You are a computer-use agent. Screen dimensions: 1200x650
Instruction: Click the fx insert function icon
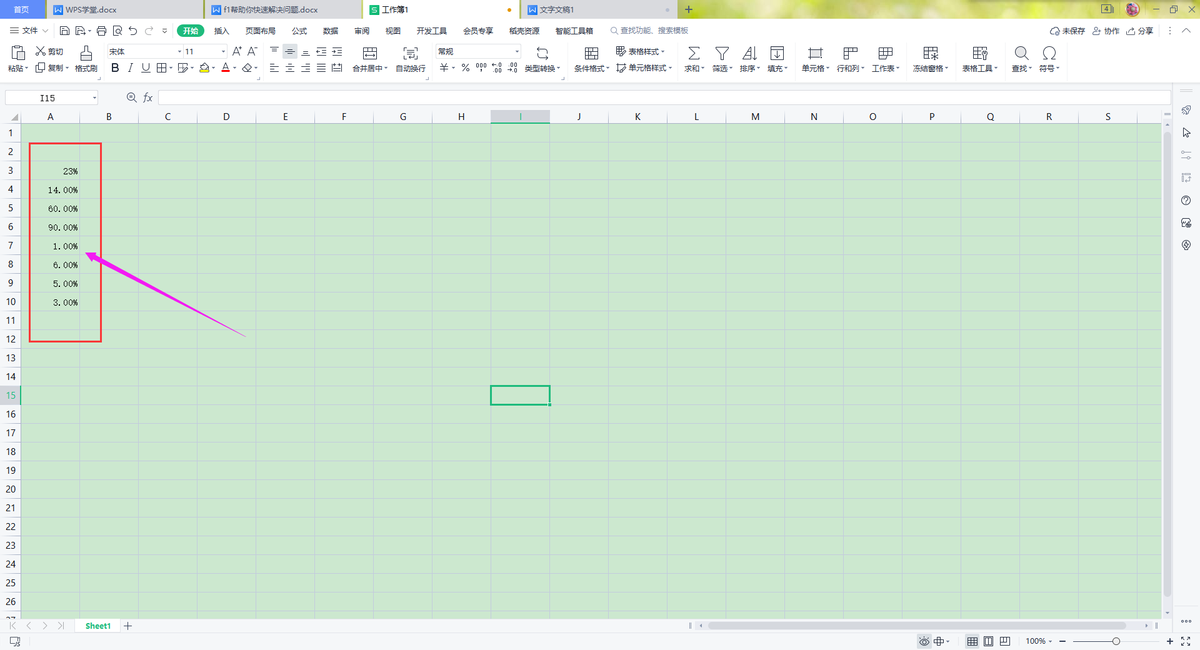148,98
